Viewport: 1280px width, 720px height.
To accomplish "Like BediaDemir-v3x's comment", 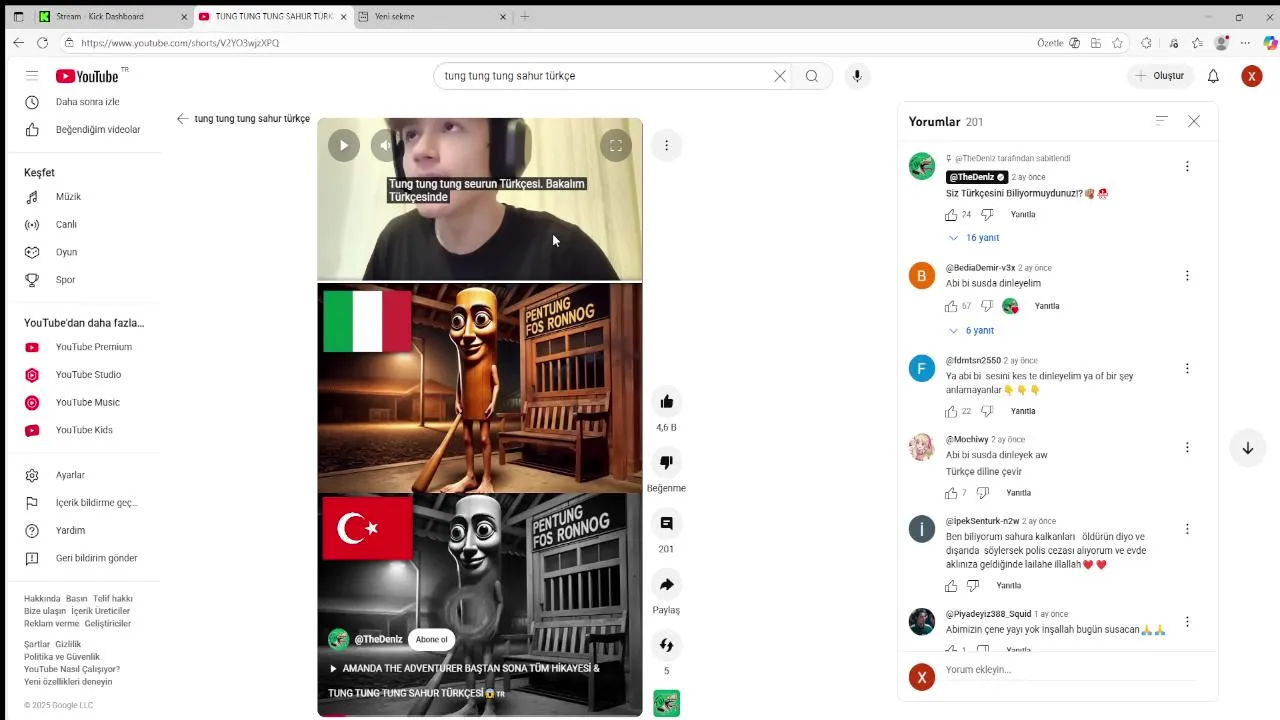I will [951, 306].
